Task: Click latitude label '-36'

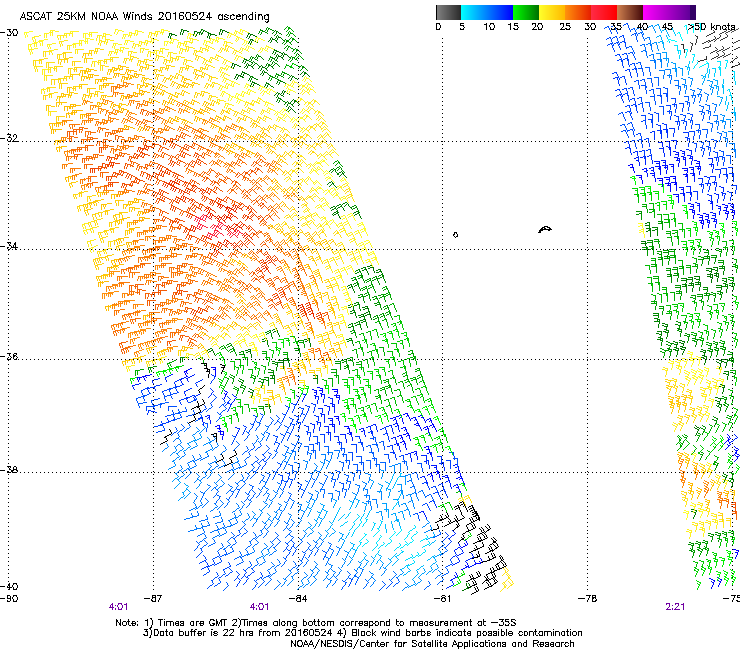Action: [x=9, y=356]
